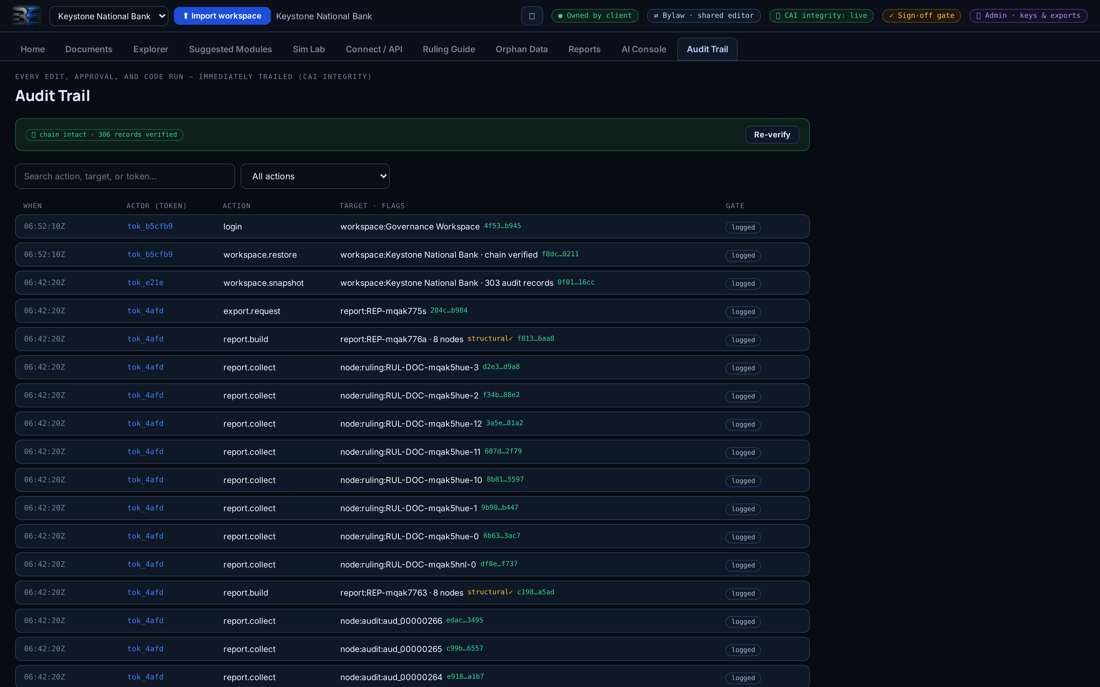Click report:REP-mqak776a · 8 nodes target
The width and height of the screenshot is (1100, 687).
pos(401,339)
